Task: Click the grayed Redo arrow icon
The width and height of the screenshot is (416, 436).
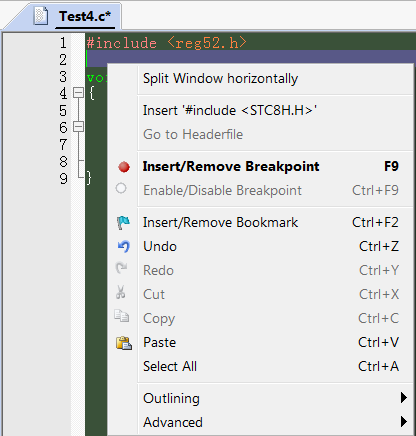Action: pos(121,268)
